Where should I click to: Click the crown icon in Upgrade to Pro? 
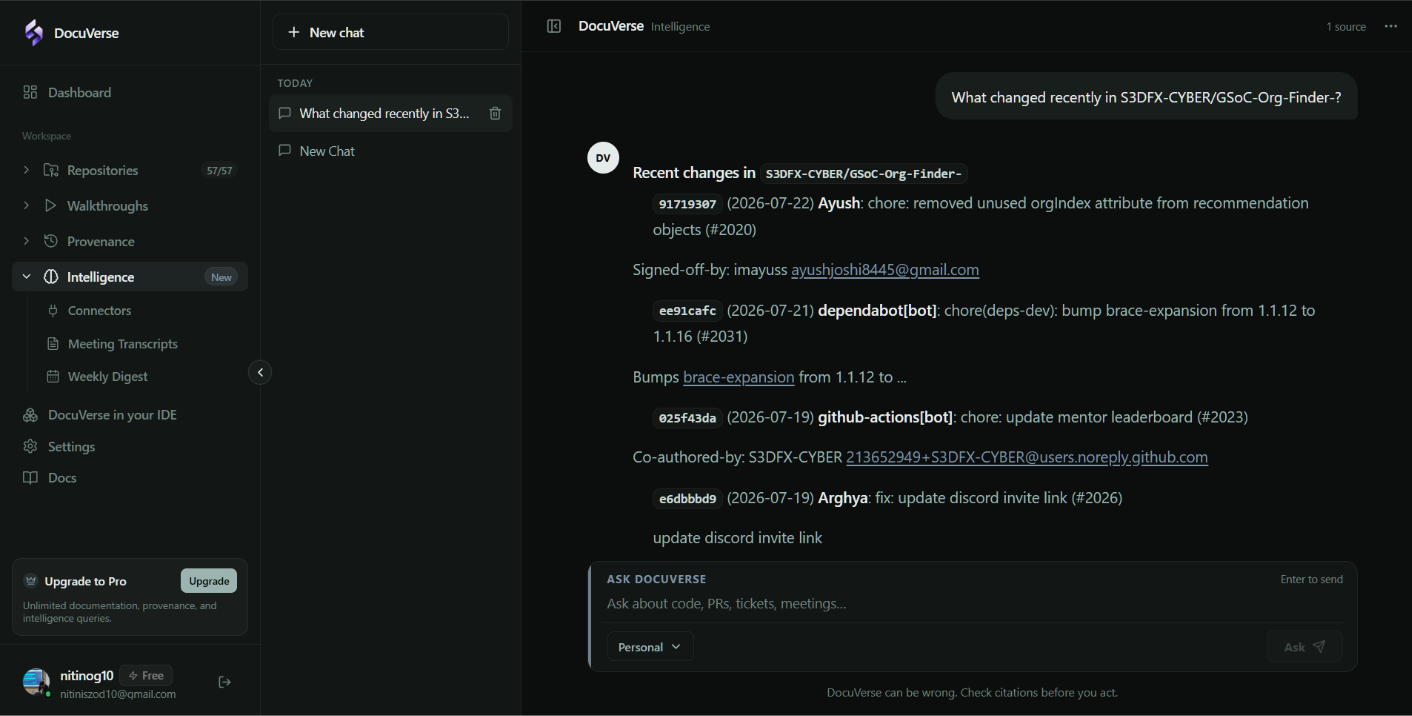(x=31, y=581)
